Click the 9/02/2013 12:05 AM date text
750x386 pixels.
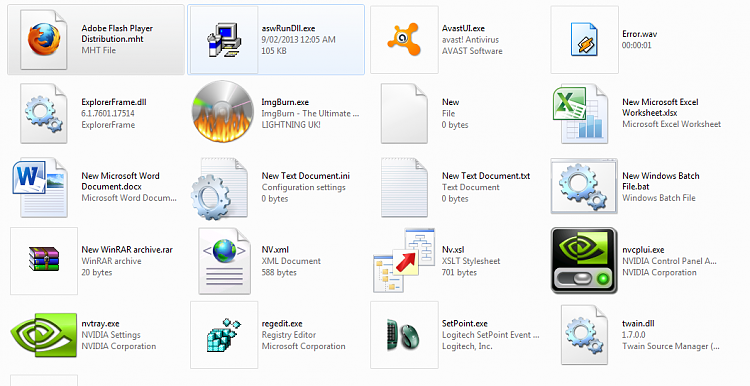(298, 40)
